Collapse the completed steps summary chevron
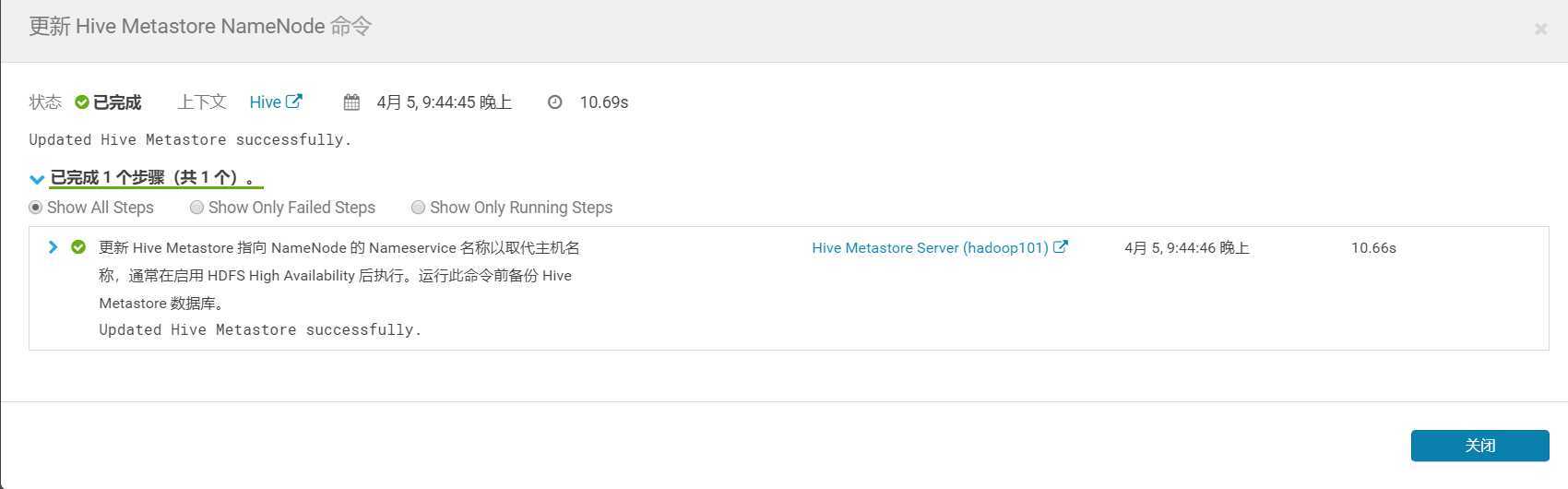Viewport: 1568px width, 489px height. point(37,179)
